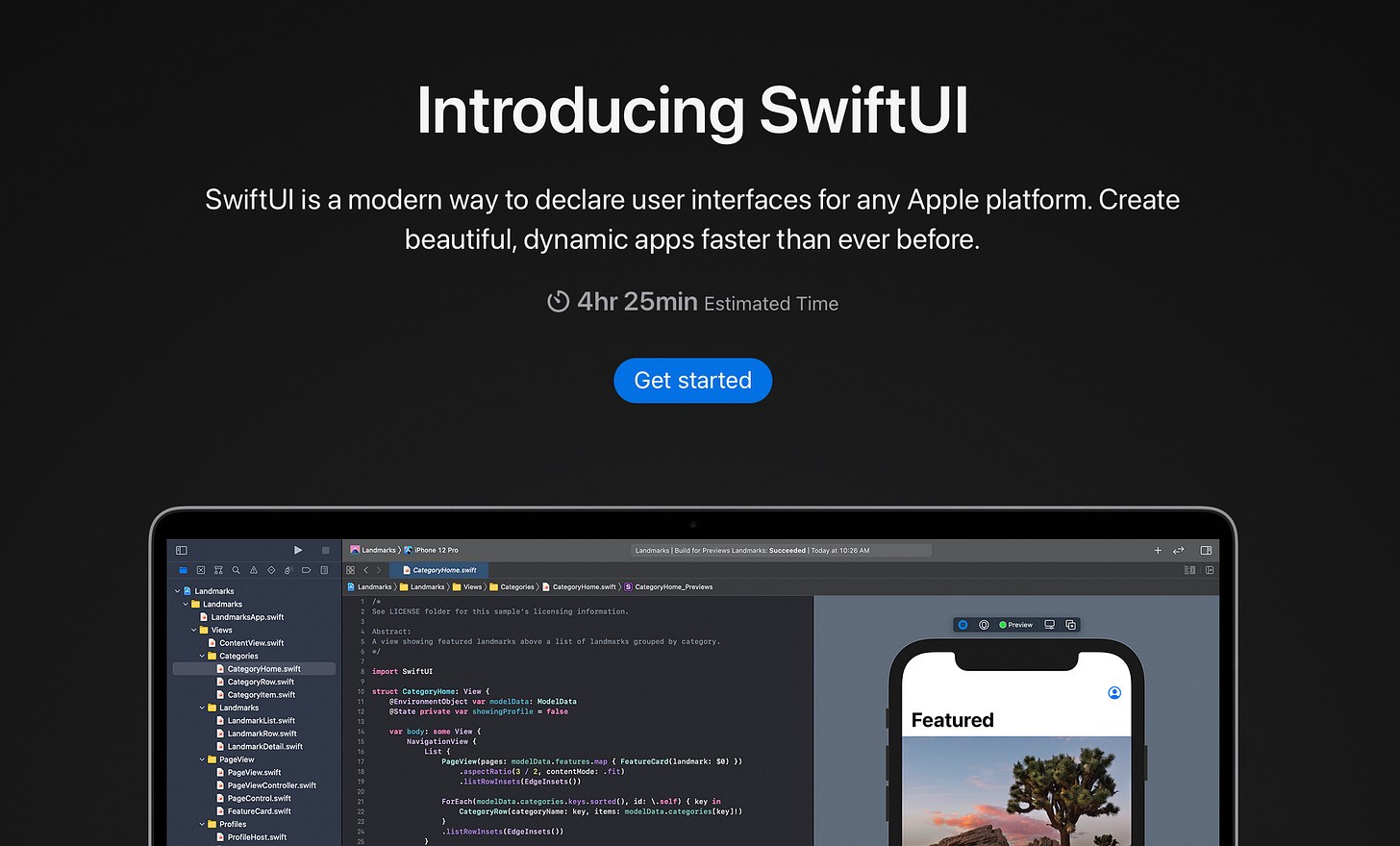This screenshot has height=846, width=1400.
Task: Click the CategoryHome_Previews breadcrumb
Action: 669,587
